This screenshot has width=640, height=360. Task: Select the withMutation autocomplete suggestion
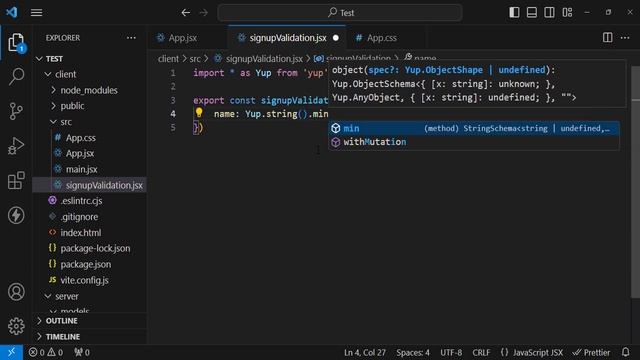(474, 142)
